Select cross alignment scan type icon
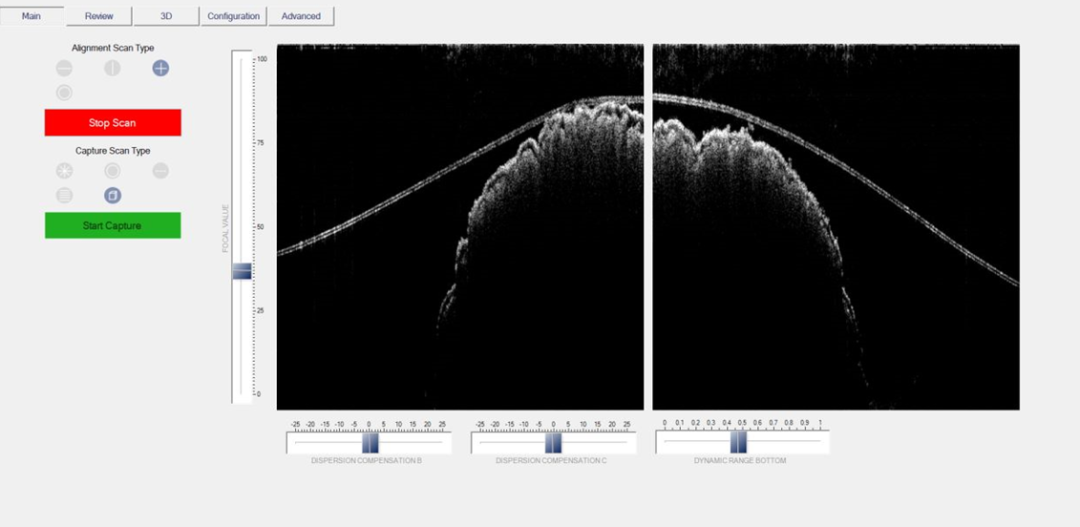Viewport: 1080px width, 527px height. click(160, 68)
